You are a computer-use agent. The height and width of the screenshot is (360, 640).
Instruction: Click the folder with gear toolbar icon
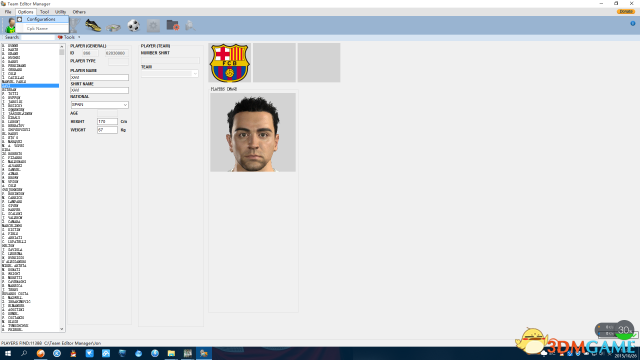pyautogui.click(x=173, y=25)
